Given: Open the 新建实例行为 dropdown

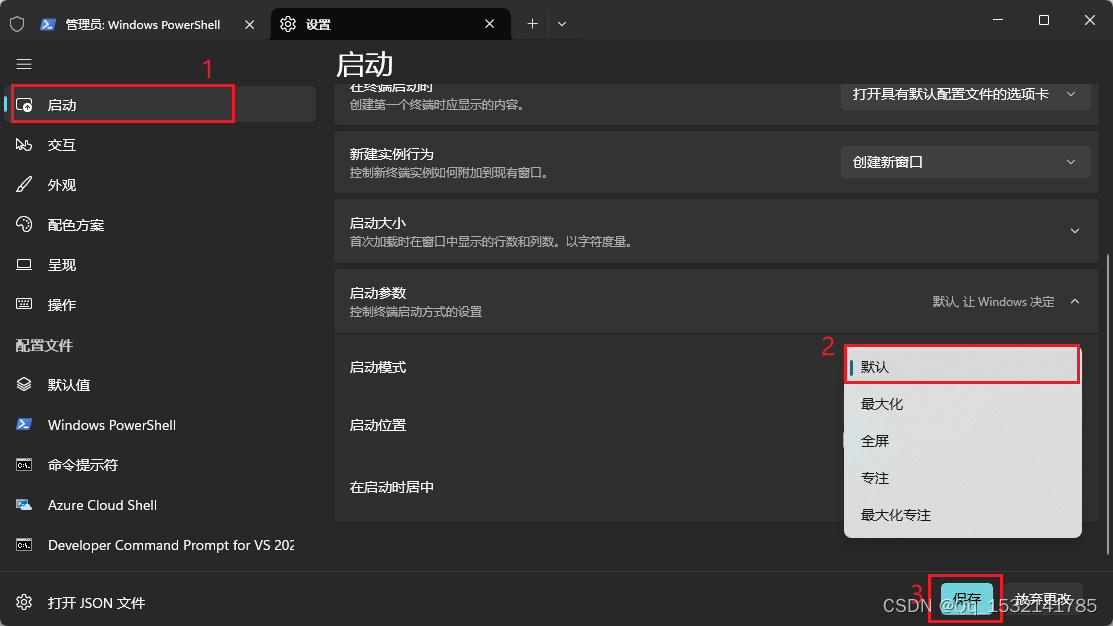Looking at the screenshot, I should [965, 161].
